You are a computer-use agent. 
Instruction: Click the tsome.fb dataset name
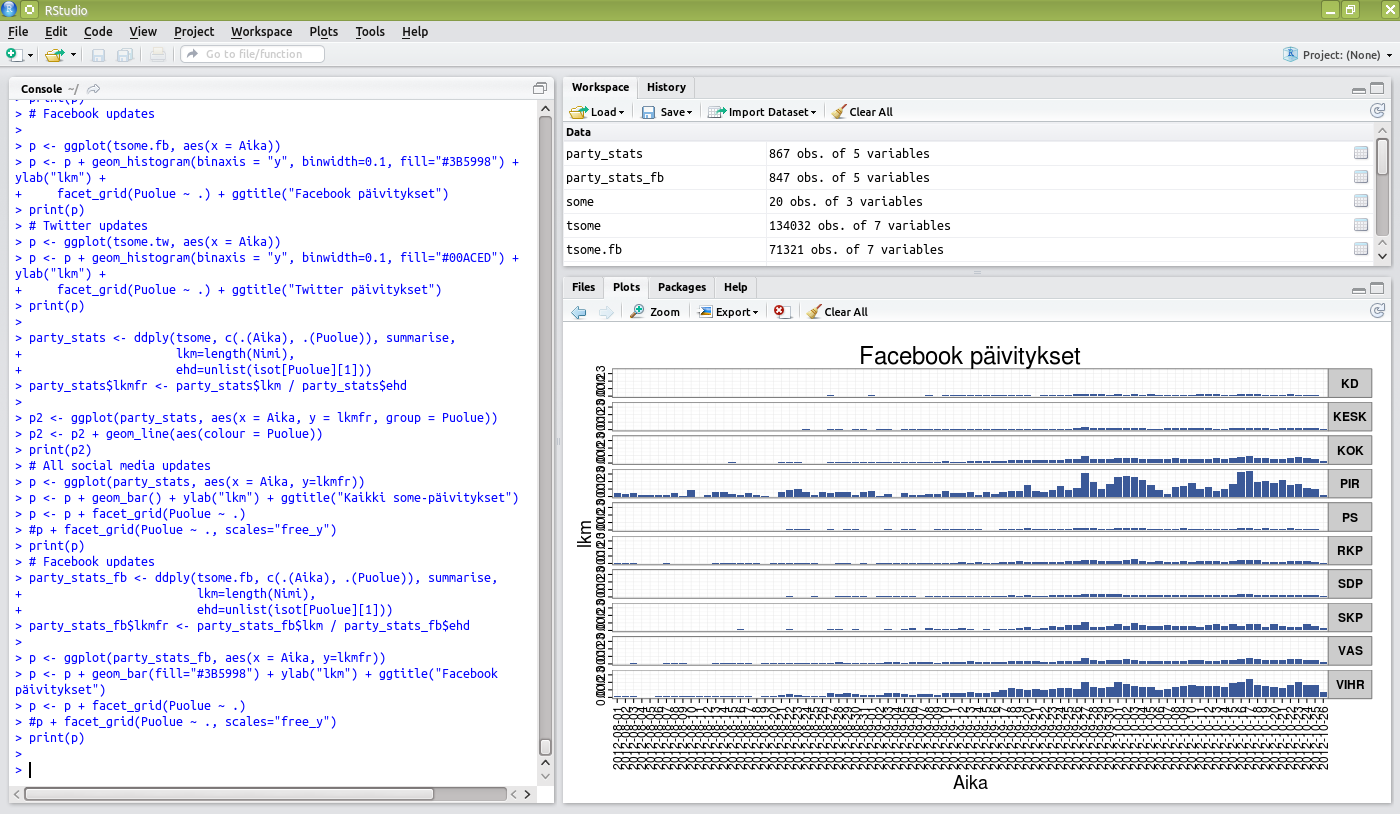594,249
